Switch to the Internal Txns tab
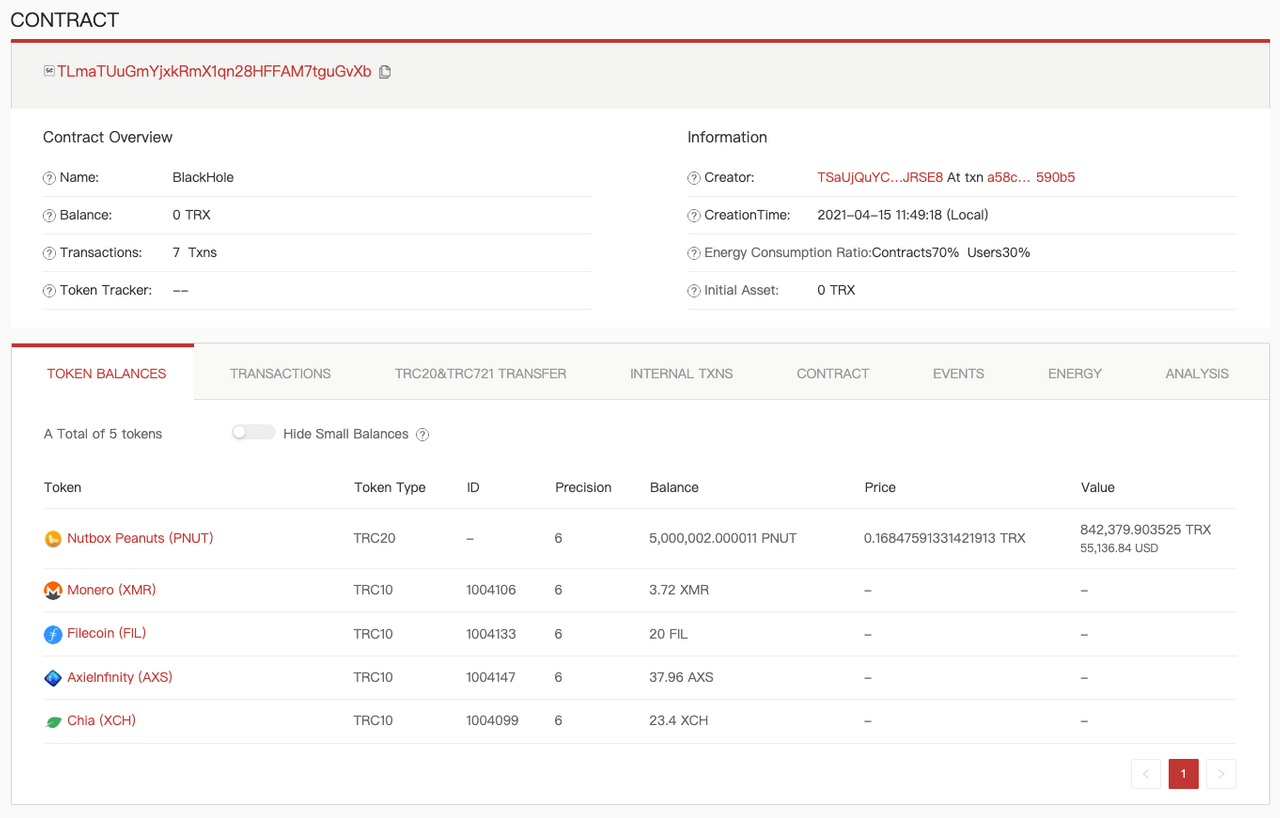Screen dimensions: 1280x818 681,373
